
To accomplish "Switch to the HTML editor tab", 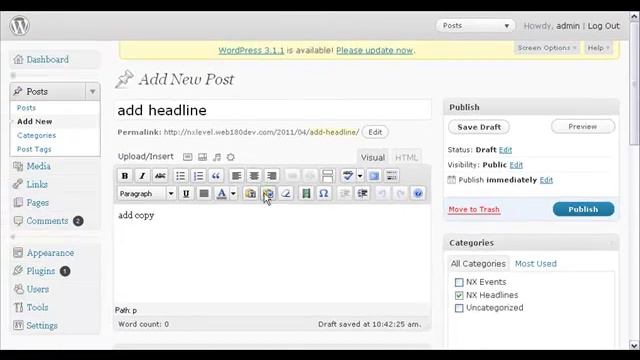I will (x=406, y=158).
